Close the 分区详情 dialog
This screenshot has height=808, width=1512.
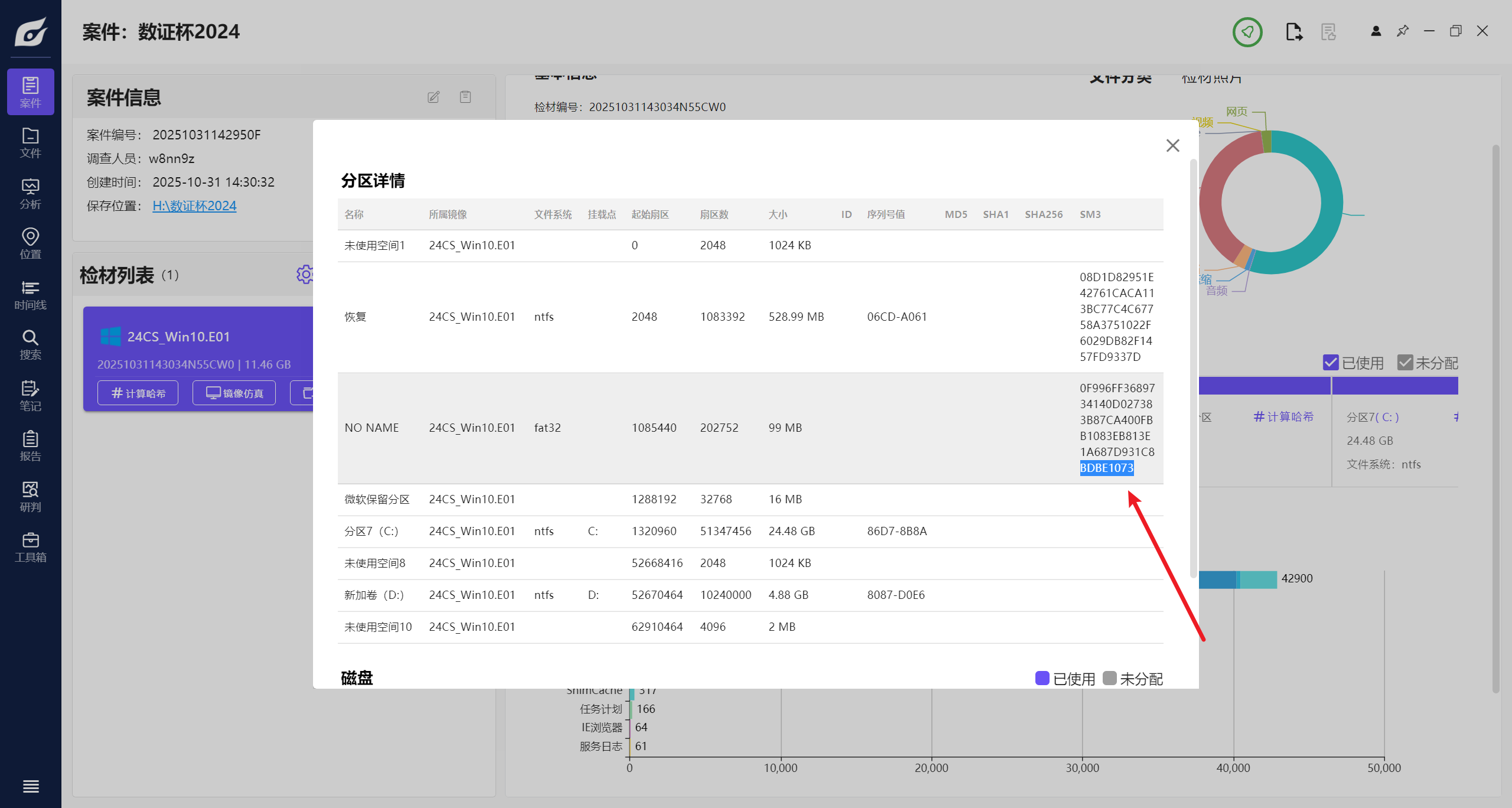pos(1172,145)
